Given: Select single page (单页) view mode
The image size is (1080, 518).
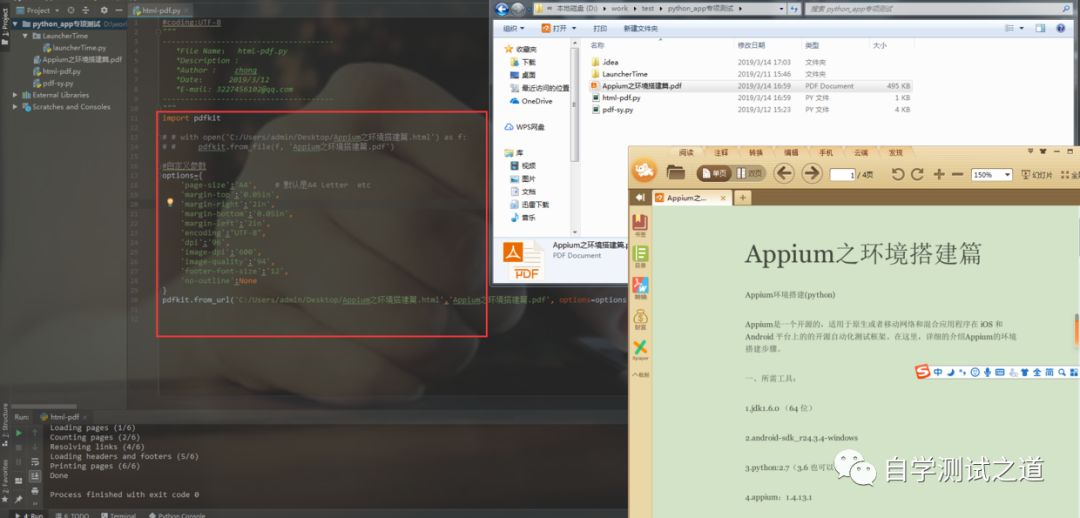Looking at the screenshot, I should tap(714, 174).
